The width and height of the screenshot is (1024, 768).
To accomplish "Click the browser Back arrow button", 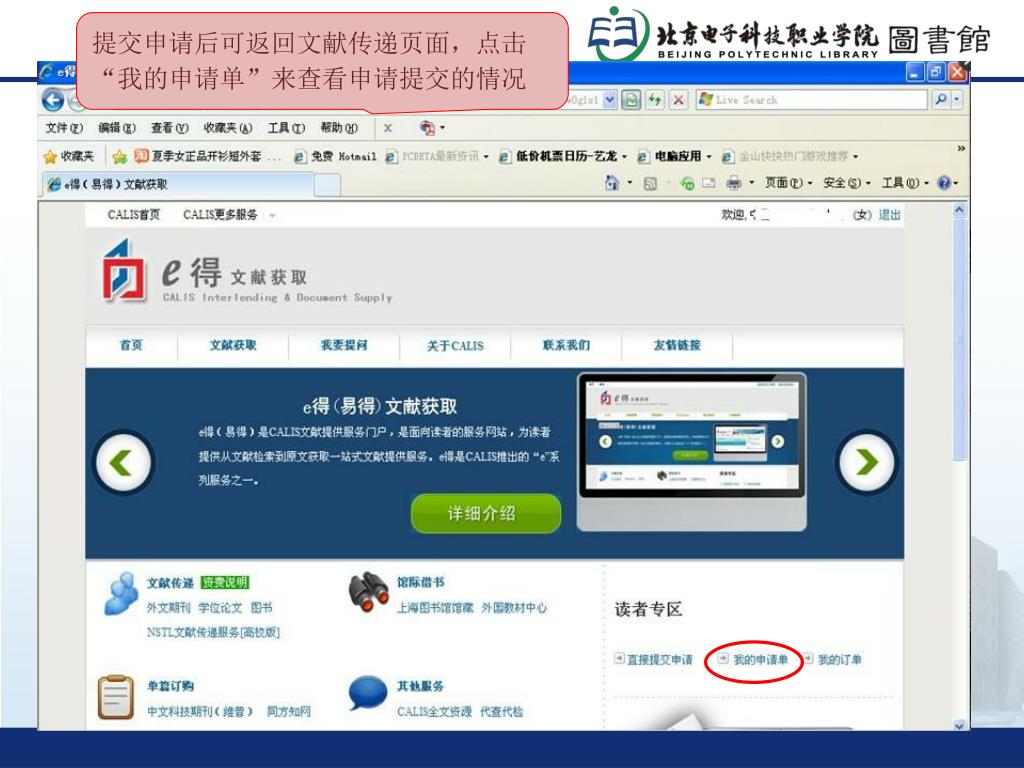I will [53, 100].
